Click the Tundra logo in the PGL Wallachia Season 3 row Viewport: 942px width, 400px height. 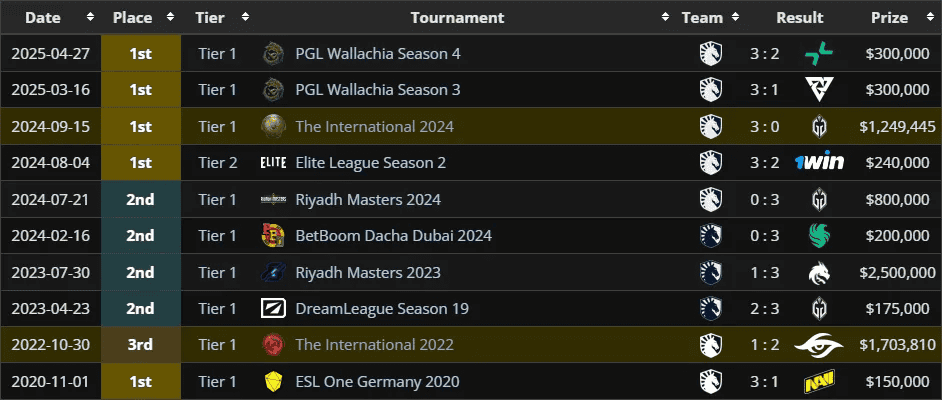[x=819, y=90]
